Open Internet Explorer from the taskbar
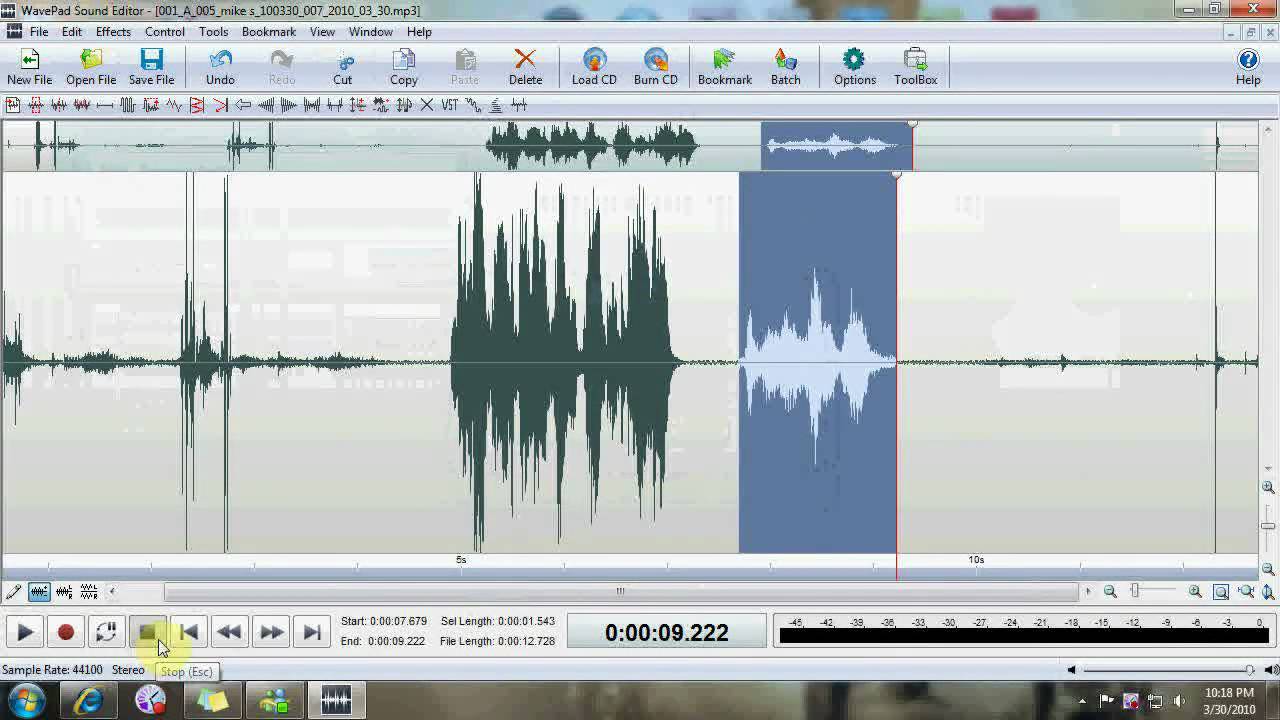 [x=89, y=701]
